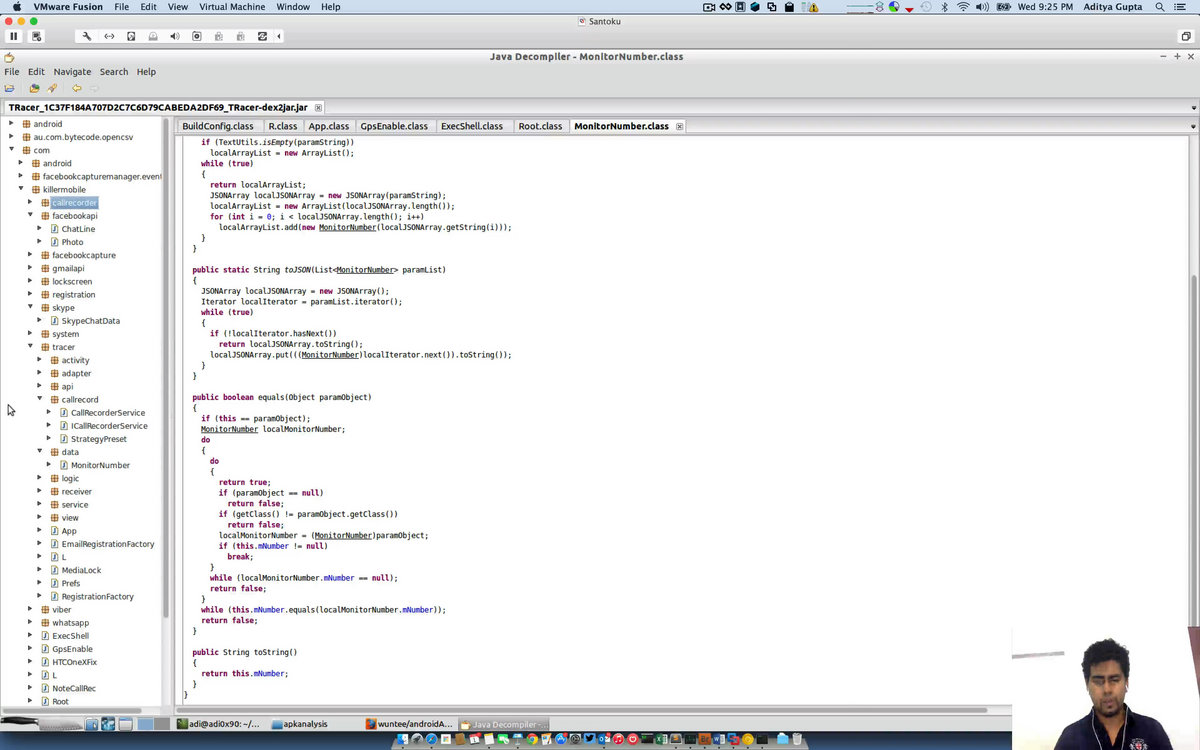Open Java Decompiler Edit menu
This screenshot has width=1200, height=750.
(36, 72)
